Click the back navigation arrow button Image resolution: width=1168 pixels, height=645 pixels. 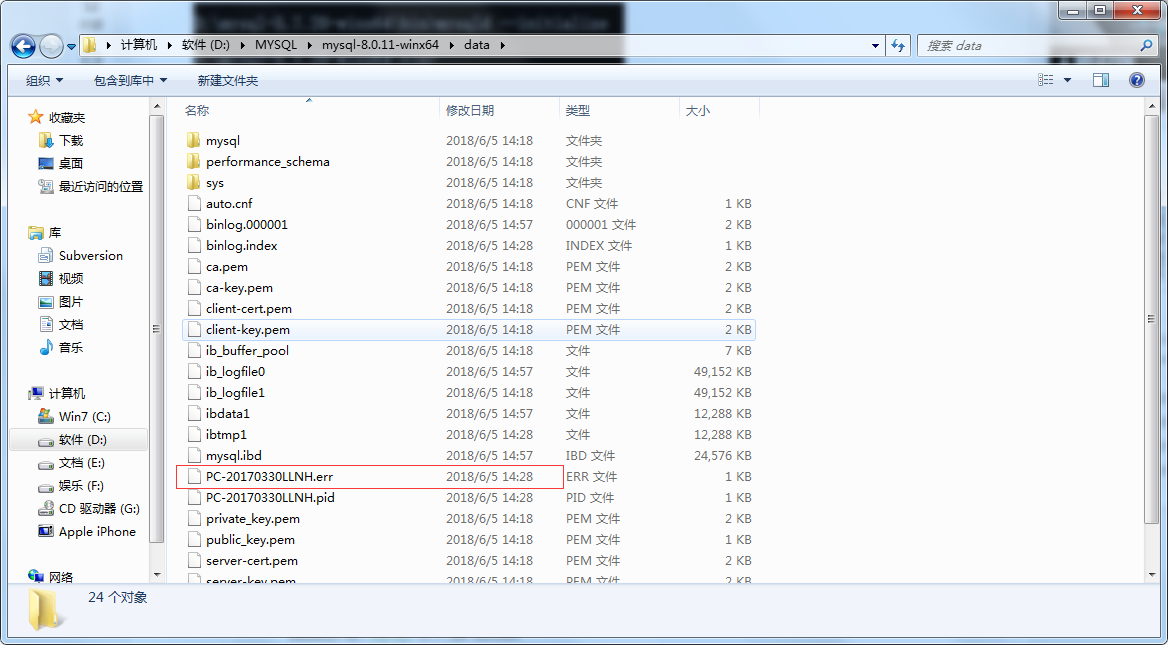point(24,46)
